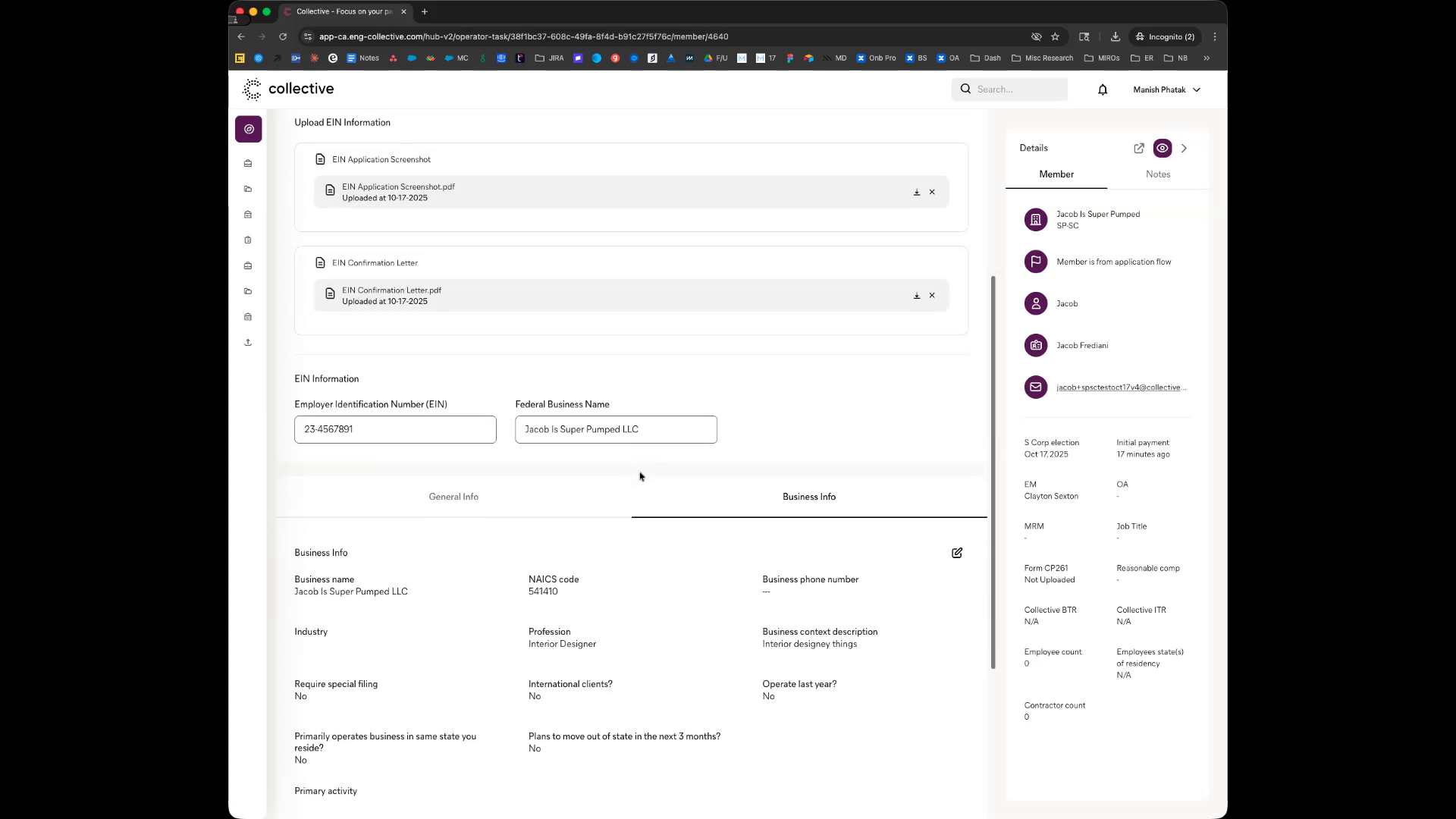The height and width of the screenshot is (819, 1456).
Task: Download the EIN Application Screenshot.pdf file
Action: pyautogui.click(x=916, y=193)
